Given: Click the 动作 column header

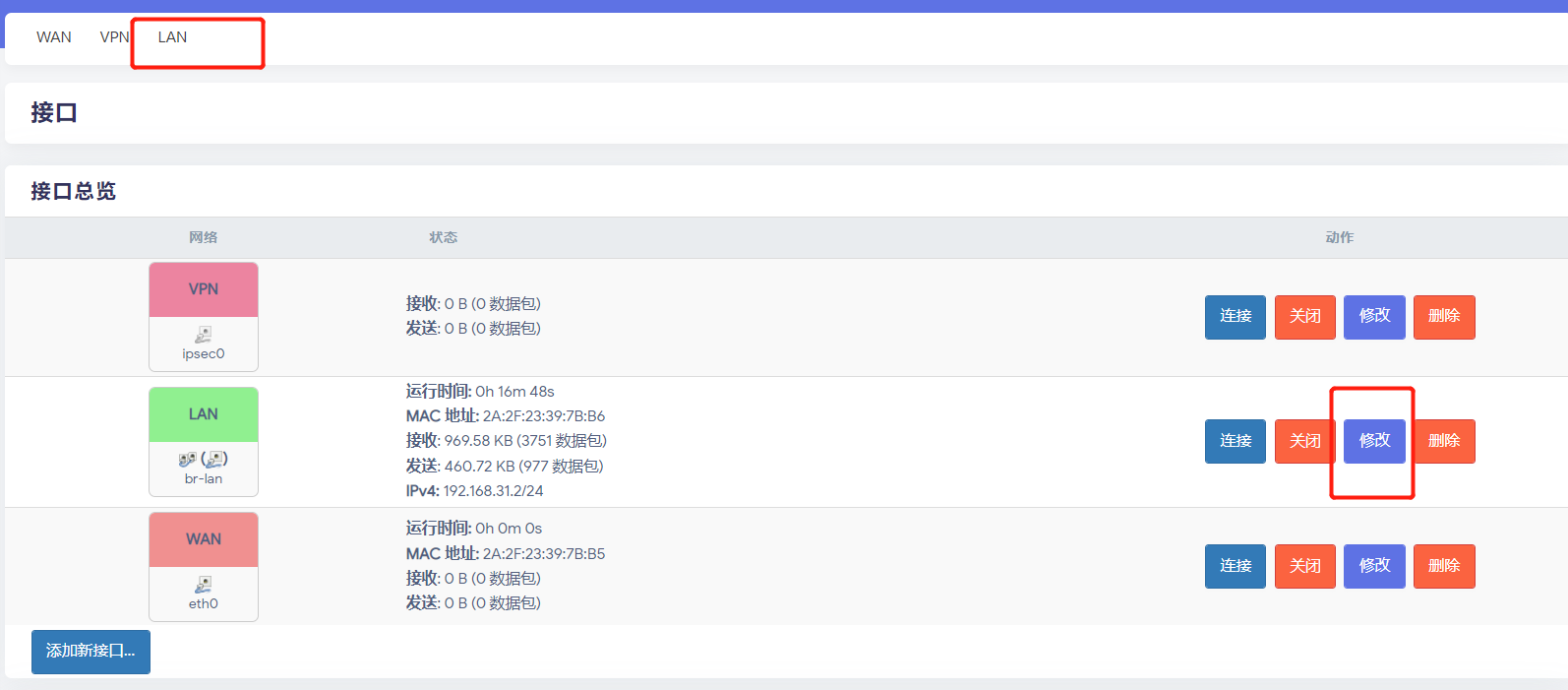Looking at the screenshot, I should point(1340,237).
